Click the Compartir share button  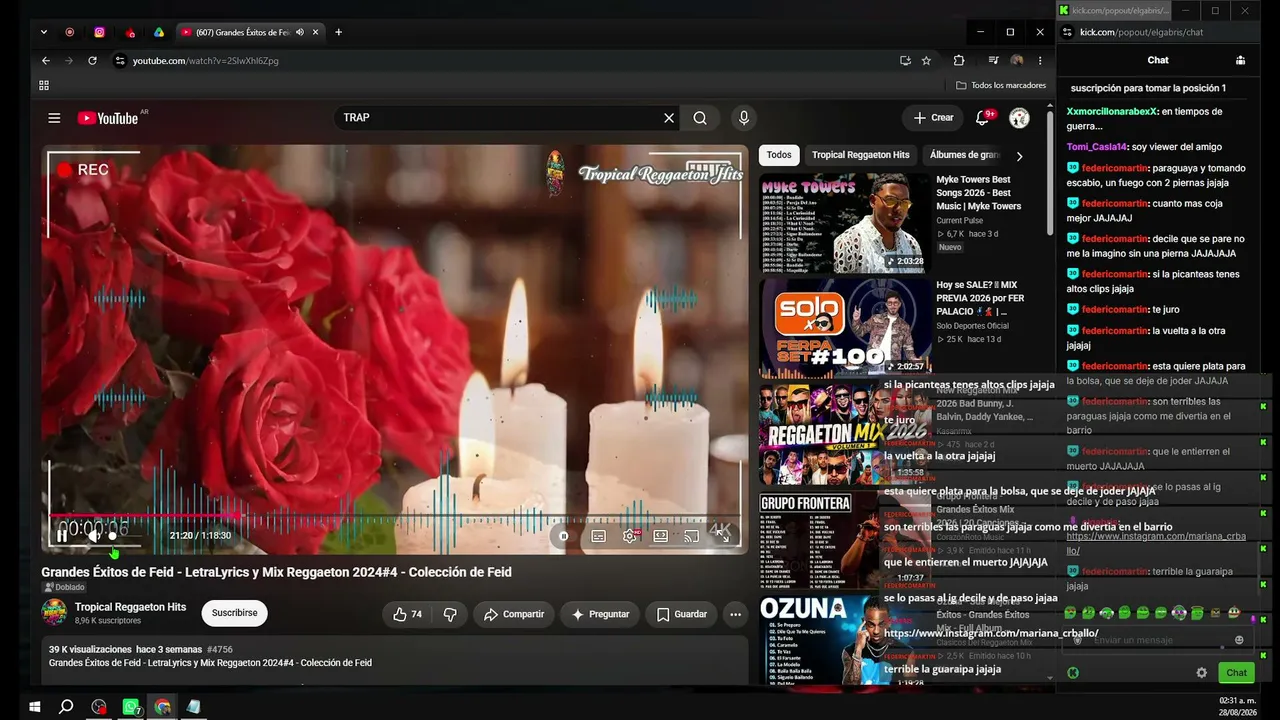click(x=514, y=614)
